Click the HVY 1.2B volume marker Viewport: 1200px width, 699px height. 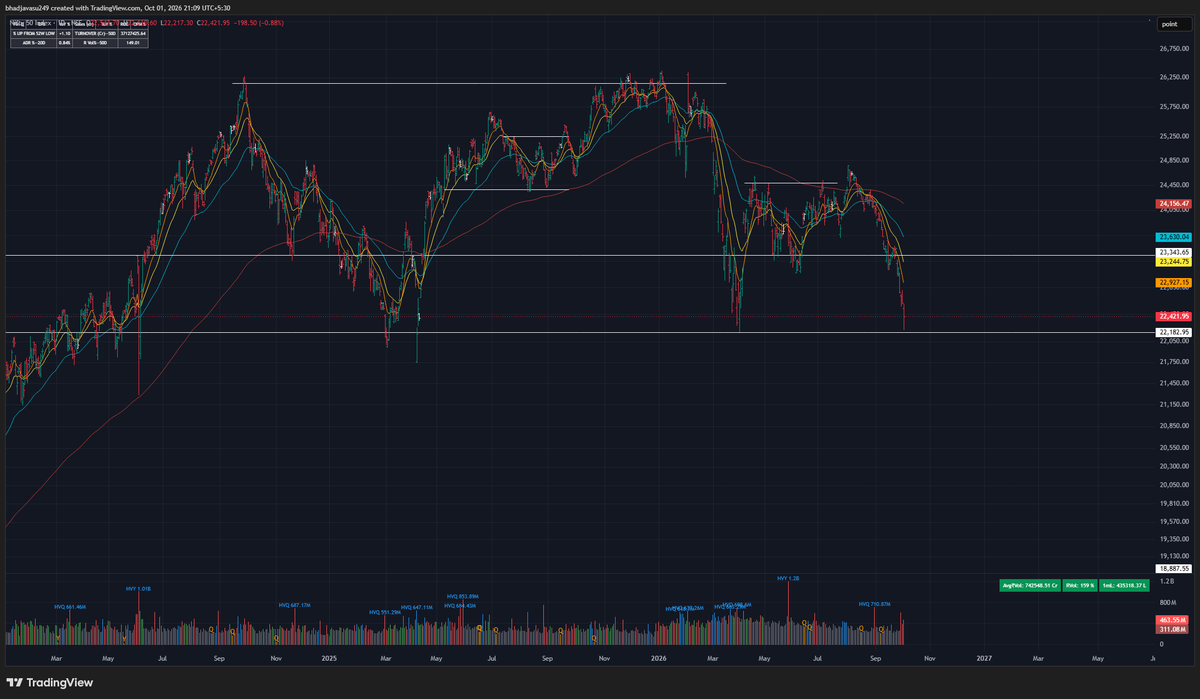(x=788, y=578)
